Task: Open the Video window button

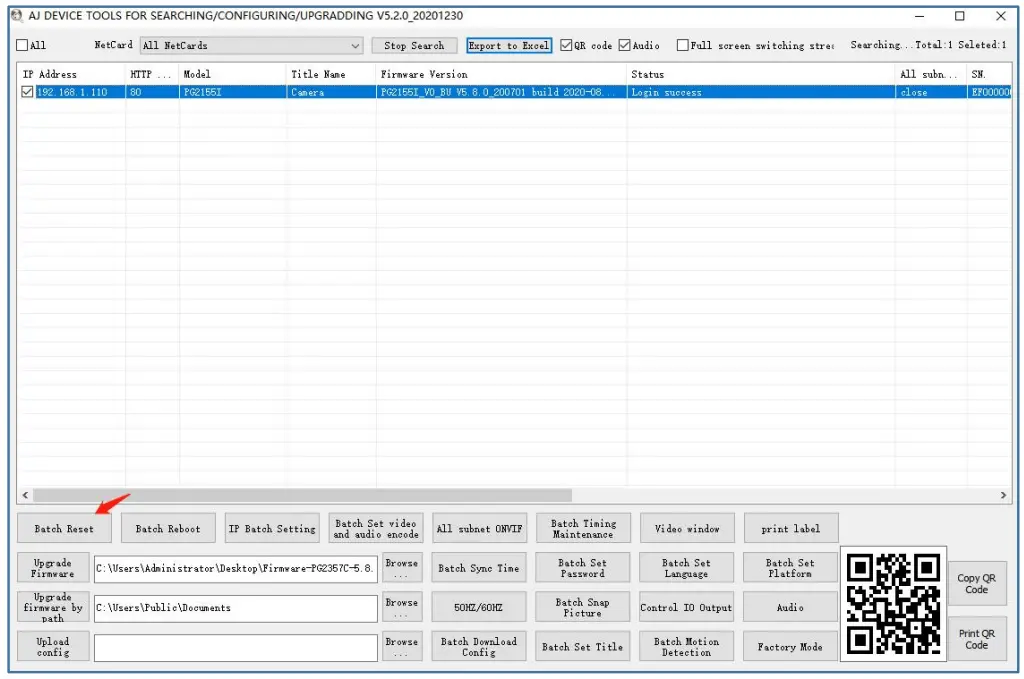Action: tap(687, 529)
